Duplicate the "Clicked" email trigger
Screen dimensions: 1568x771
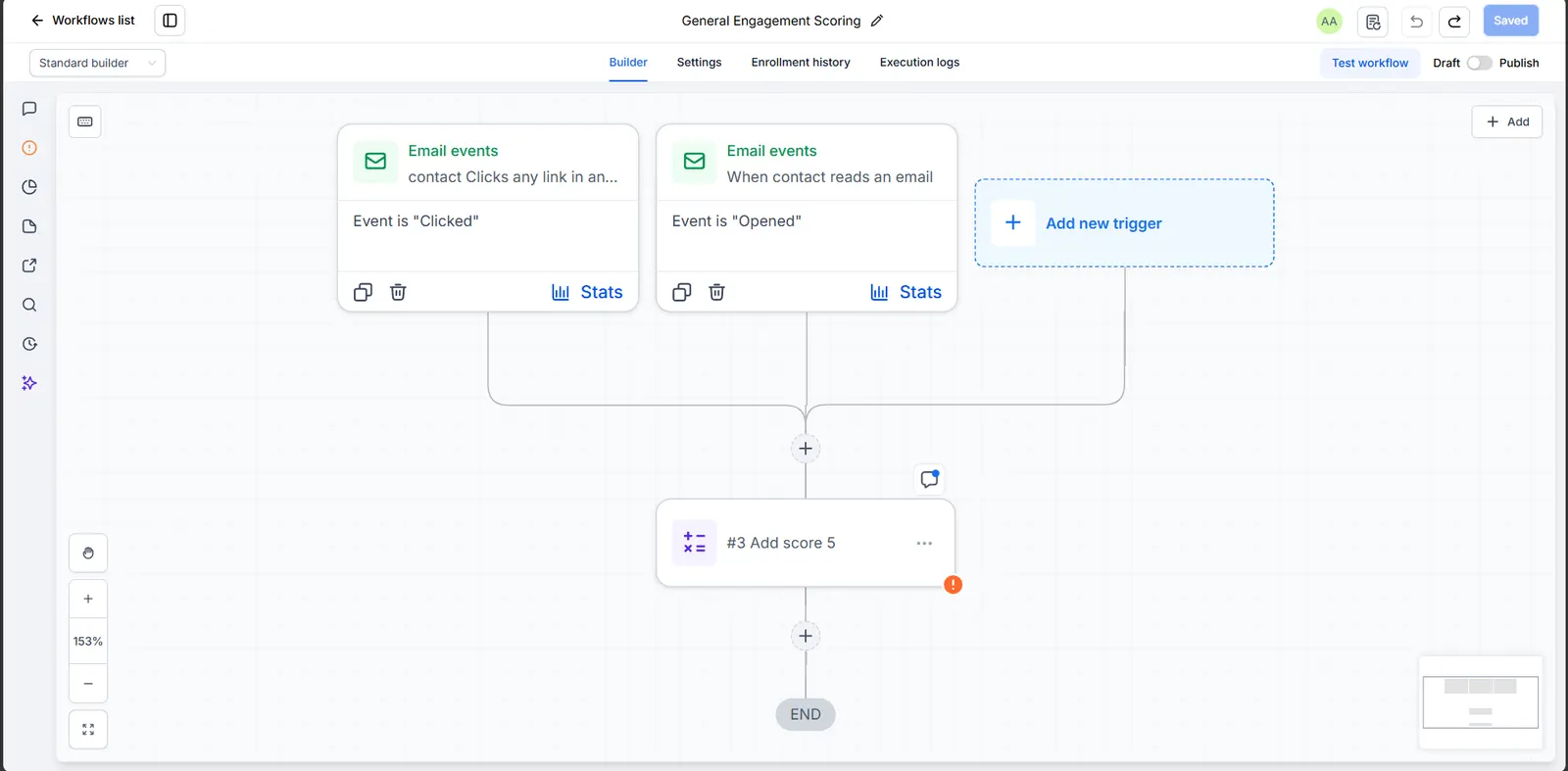click(x=363, y=292)
